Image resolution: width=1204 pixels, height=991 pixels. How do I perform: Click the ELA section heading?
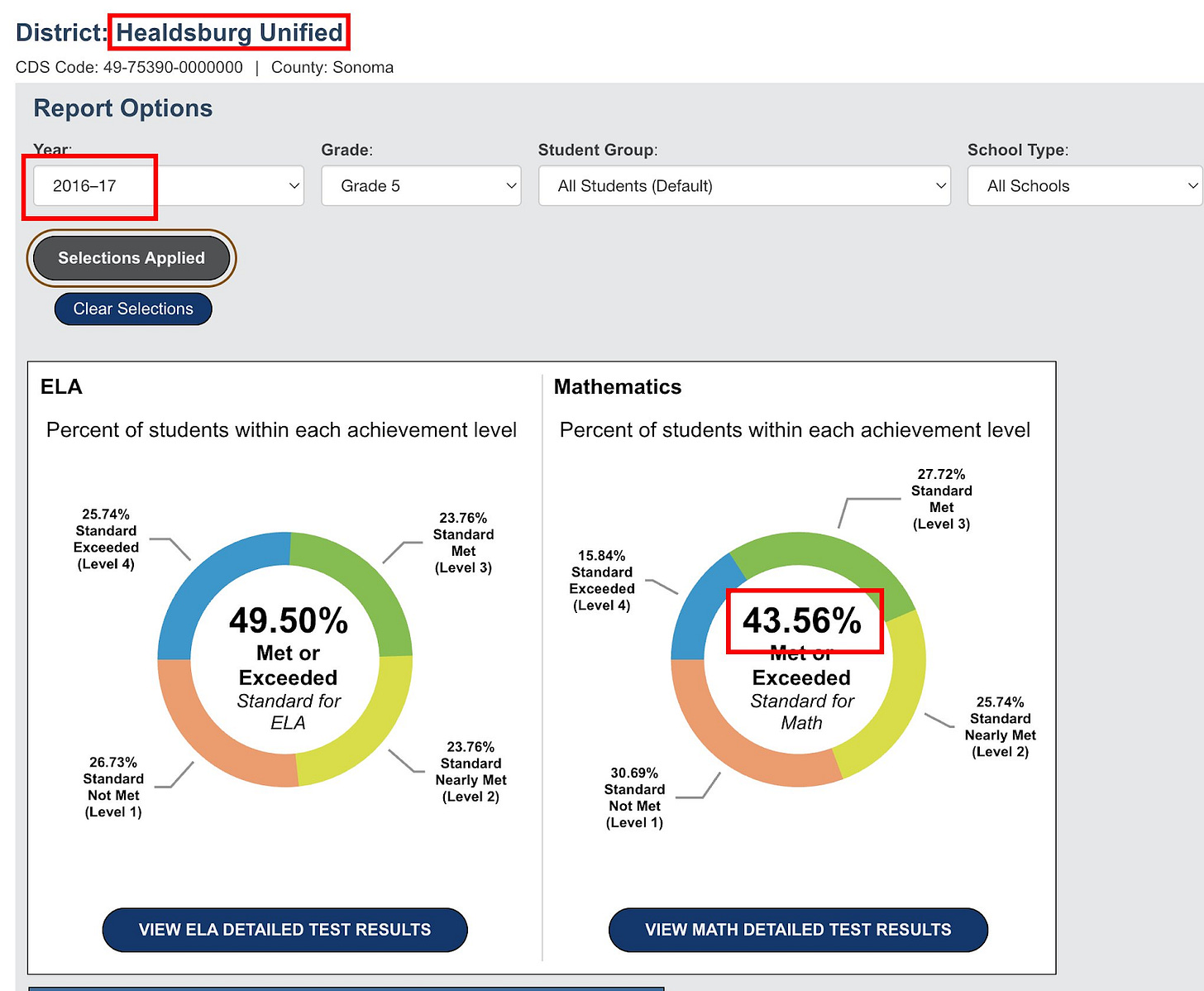[x=61, y=387]
